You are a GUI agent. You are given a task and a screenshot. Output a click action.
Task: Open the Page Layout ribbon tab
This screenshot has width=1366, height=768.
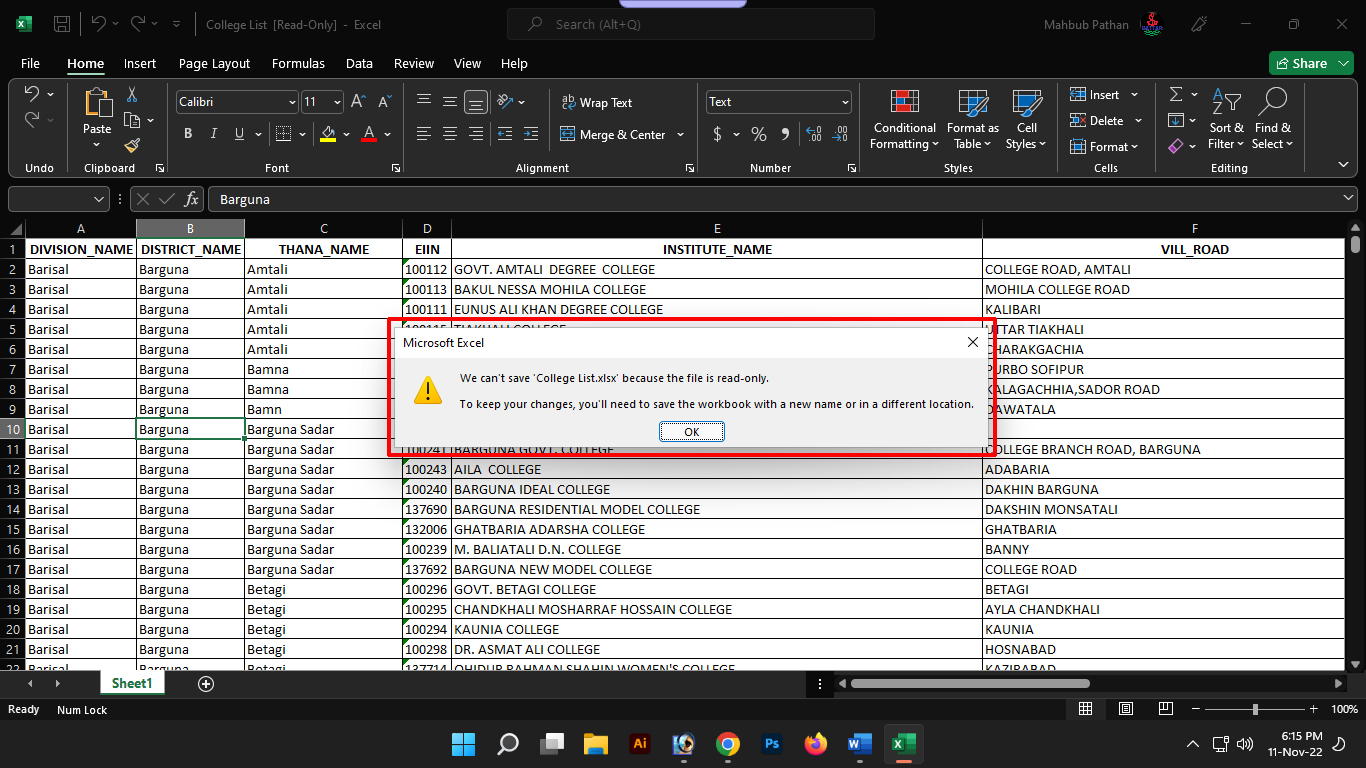click(214, 63)
